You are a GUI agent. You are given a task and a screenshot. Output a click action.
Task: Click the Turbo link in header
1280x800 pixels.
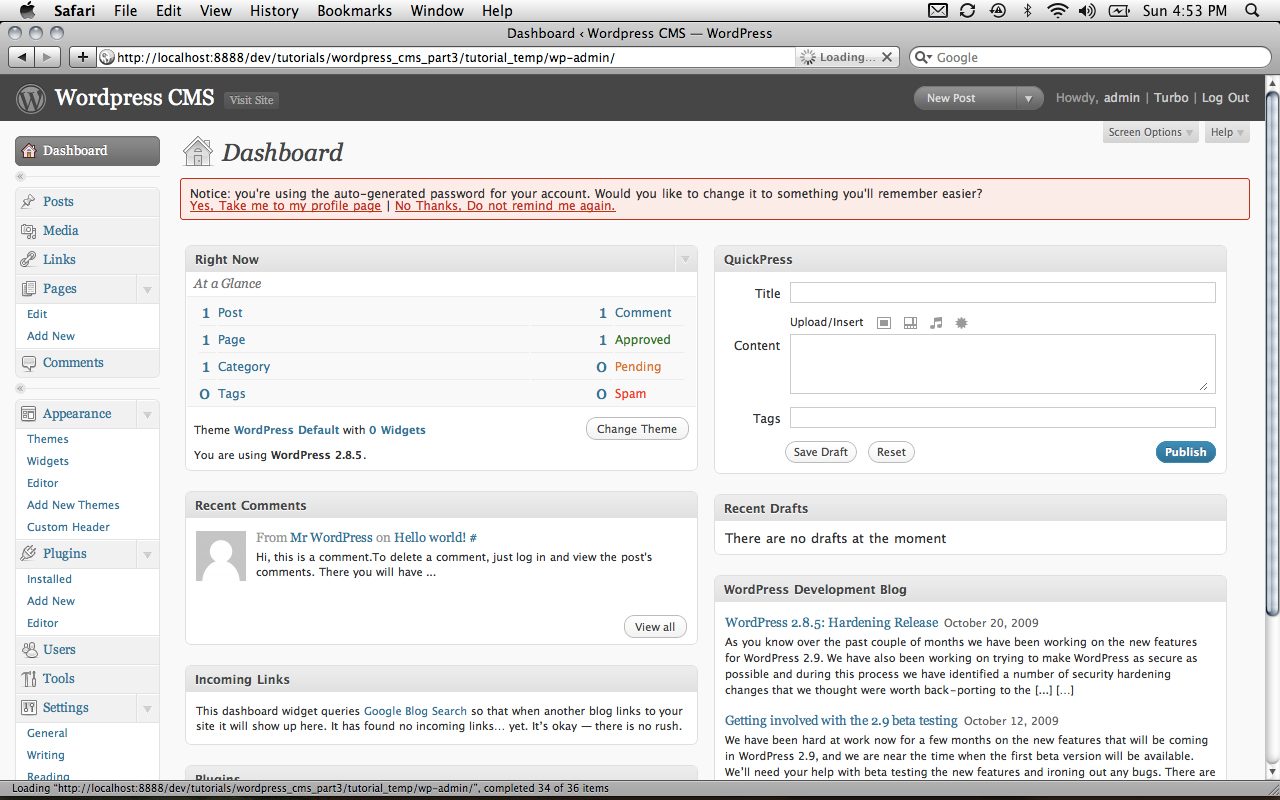1171,98
